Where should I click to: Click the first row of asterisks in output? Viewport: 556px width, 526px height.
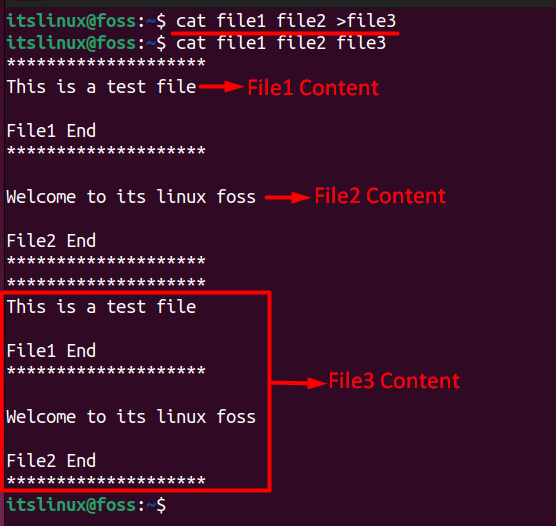[106, 63]
